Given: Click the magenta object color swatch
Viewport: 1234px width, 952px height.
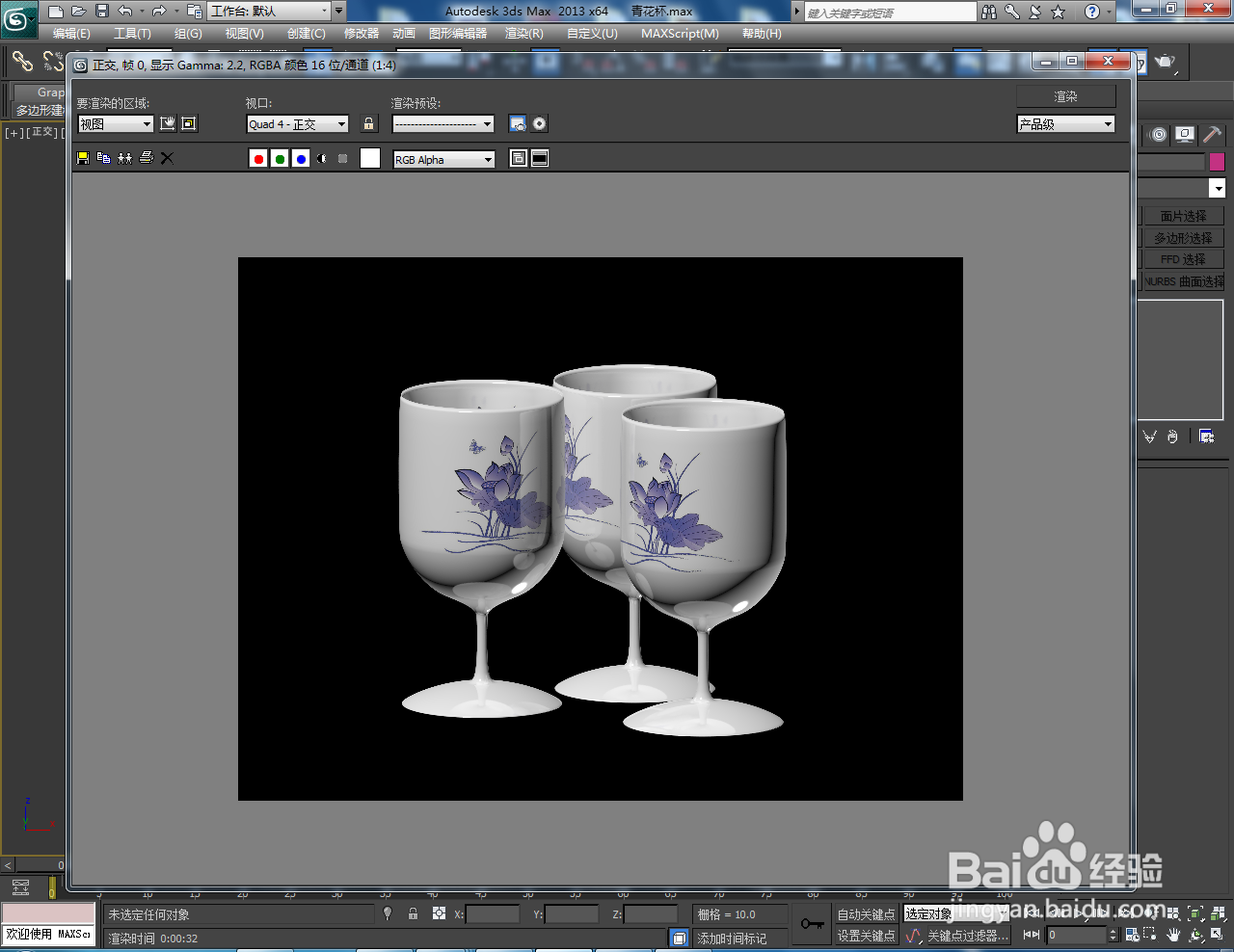Looking at the screenshot, I should point(1217,162).
